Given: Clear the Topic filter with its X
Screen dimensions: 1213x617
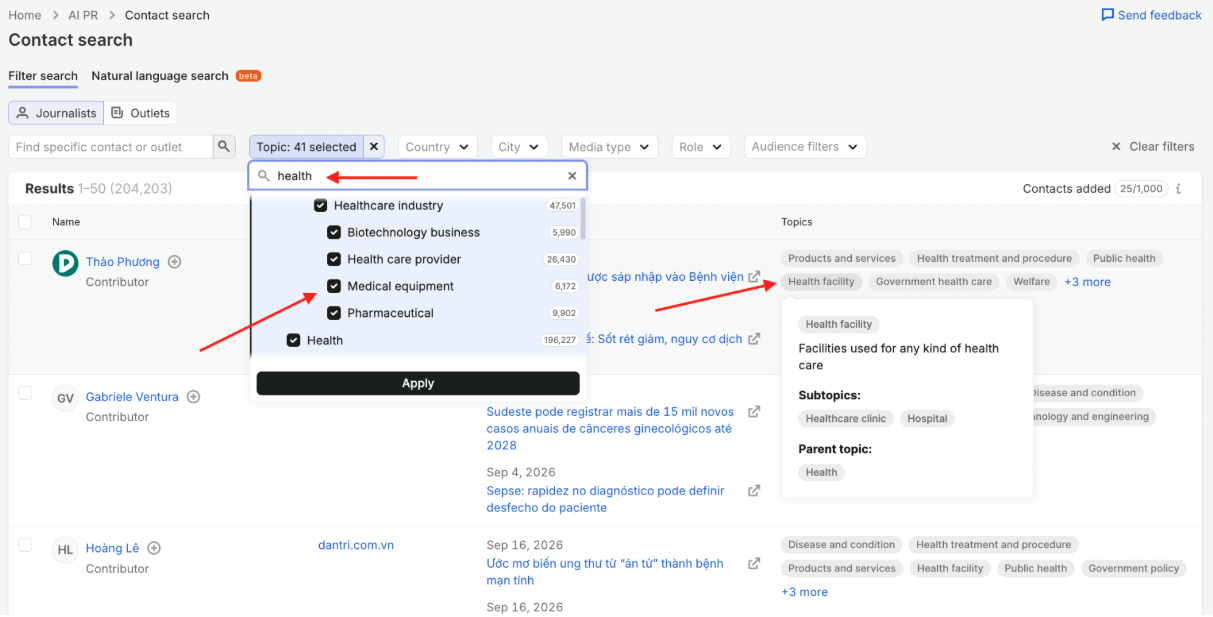Looking at the screenshot, I should coord(374,147).
